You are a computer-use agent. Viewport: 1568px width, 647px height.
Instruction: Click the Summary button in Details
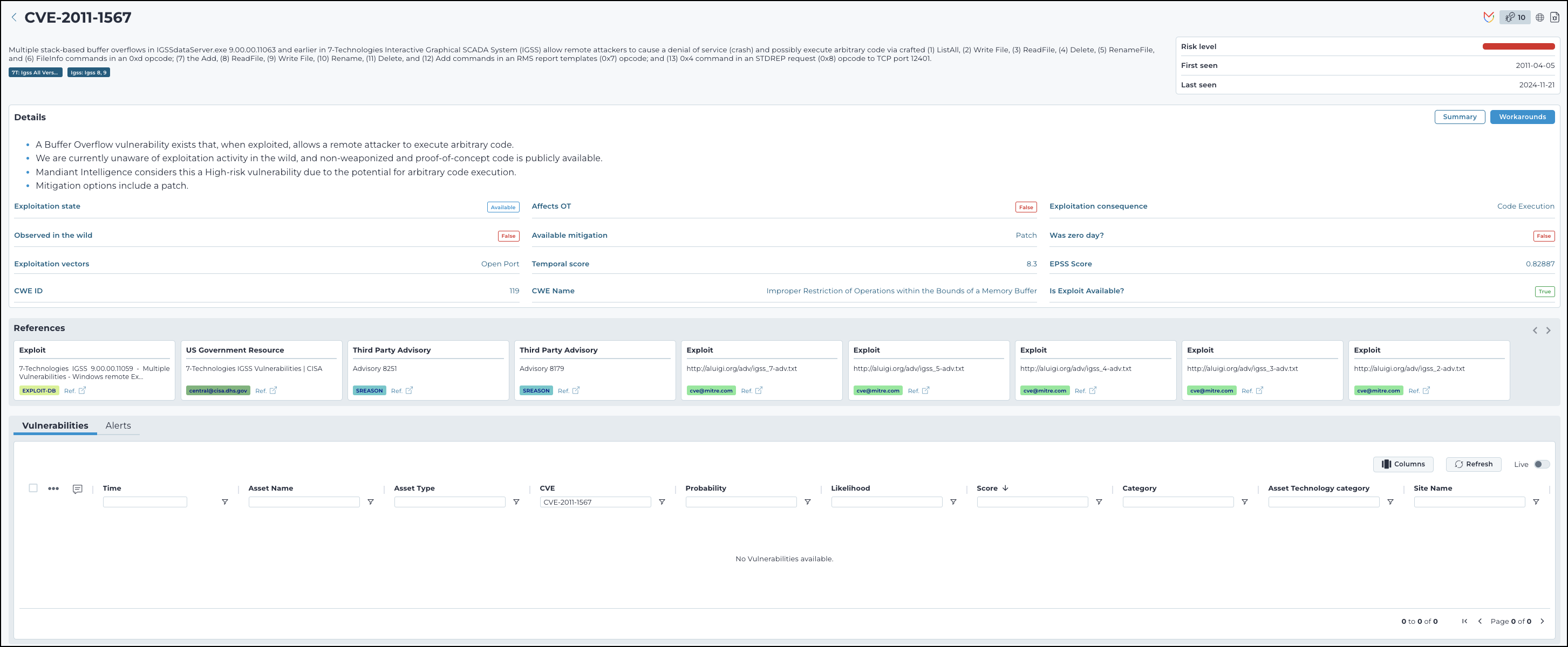click(1460, 117)
